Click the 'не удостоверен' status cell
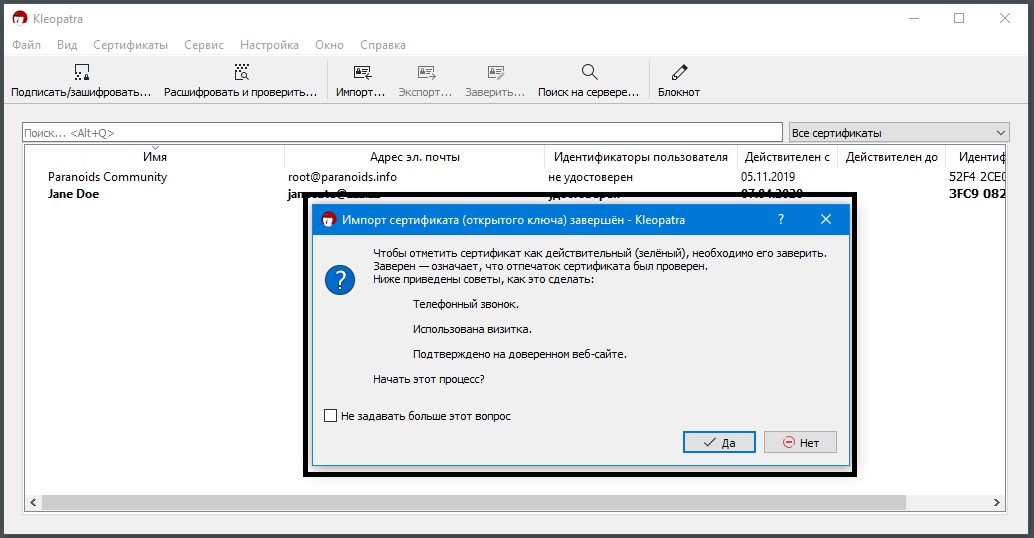The width and height of the screenshot is (1034, 538). click(x=590, y=177)
